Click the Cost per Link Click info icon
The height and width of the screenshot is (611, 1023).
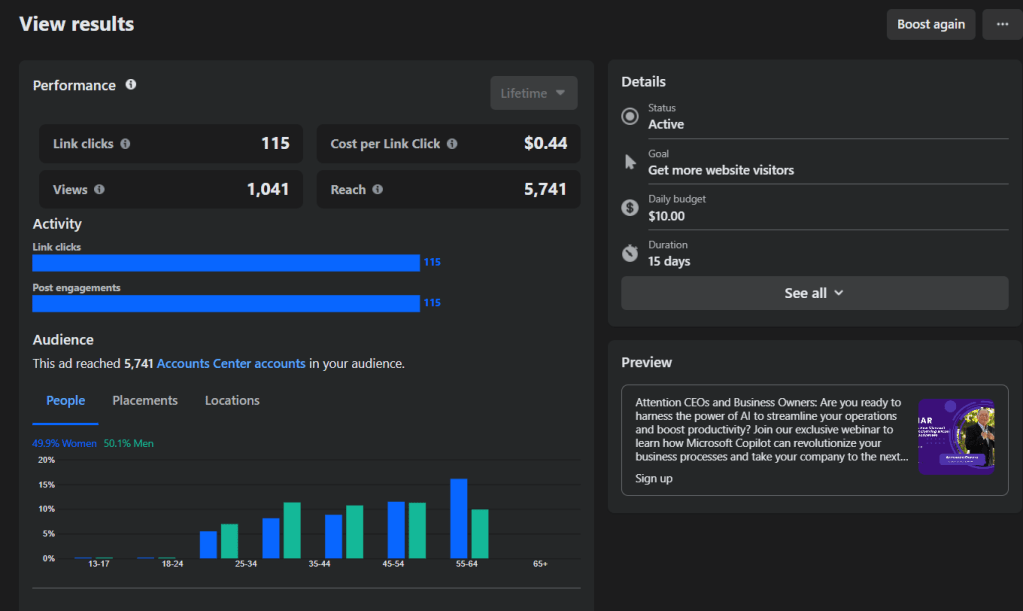click(452, 144)
